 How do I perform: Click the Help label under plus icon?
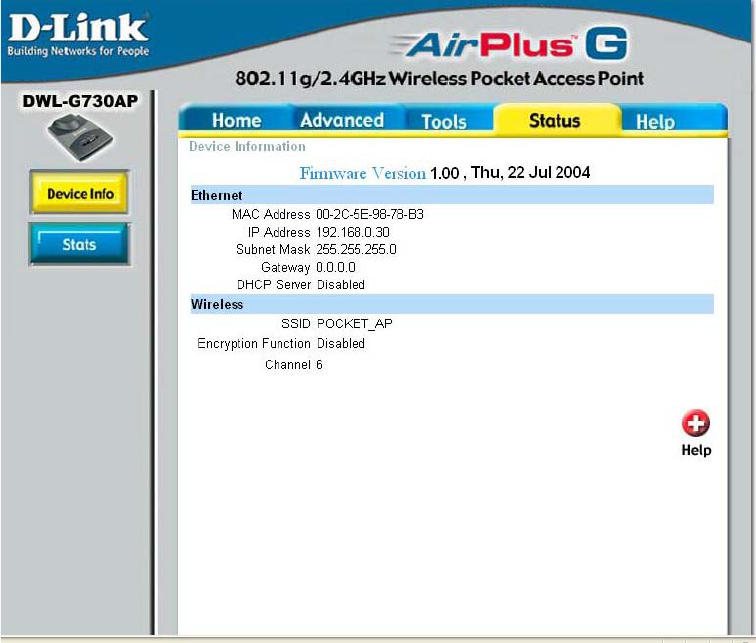(696, 450)
